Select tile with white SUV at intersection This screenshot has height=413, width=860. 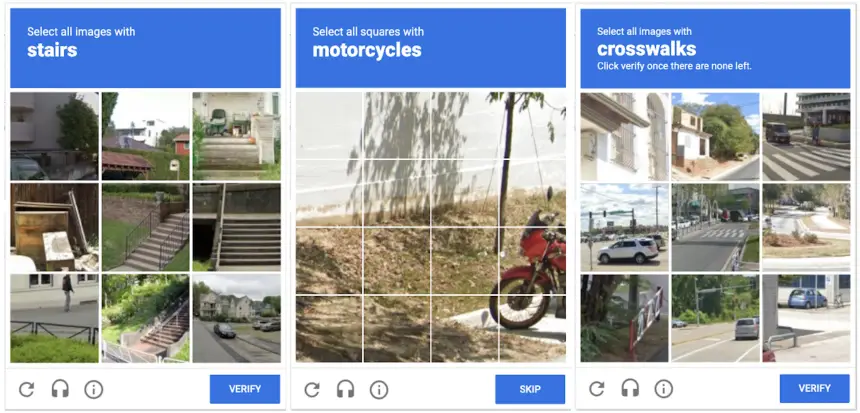click(x=625, y=227)
